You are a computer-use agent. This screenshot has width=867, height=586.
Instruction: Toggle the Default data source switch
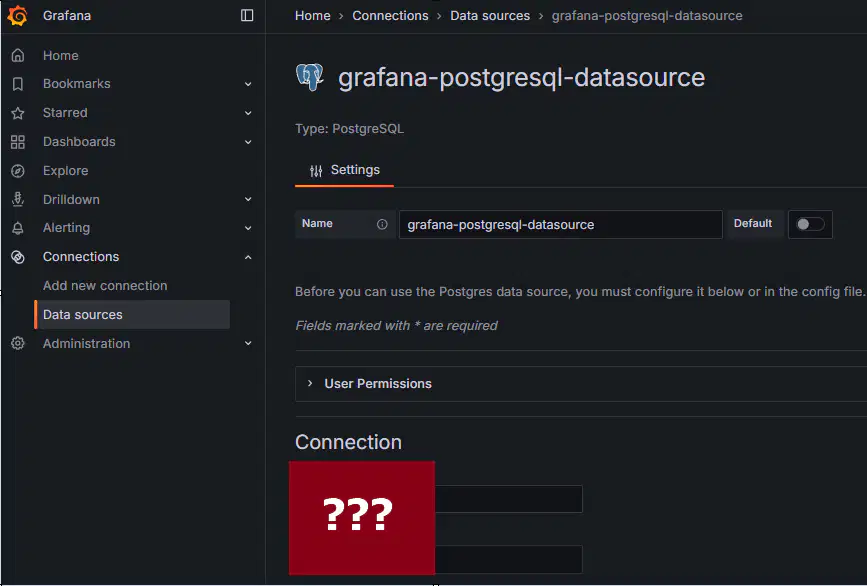point(810,224)
